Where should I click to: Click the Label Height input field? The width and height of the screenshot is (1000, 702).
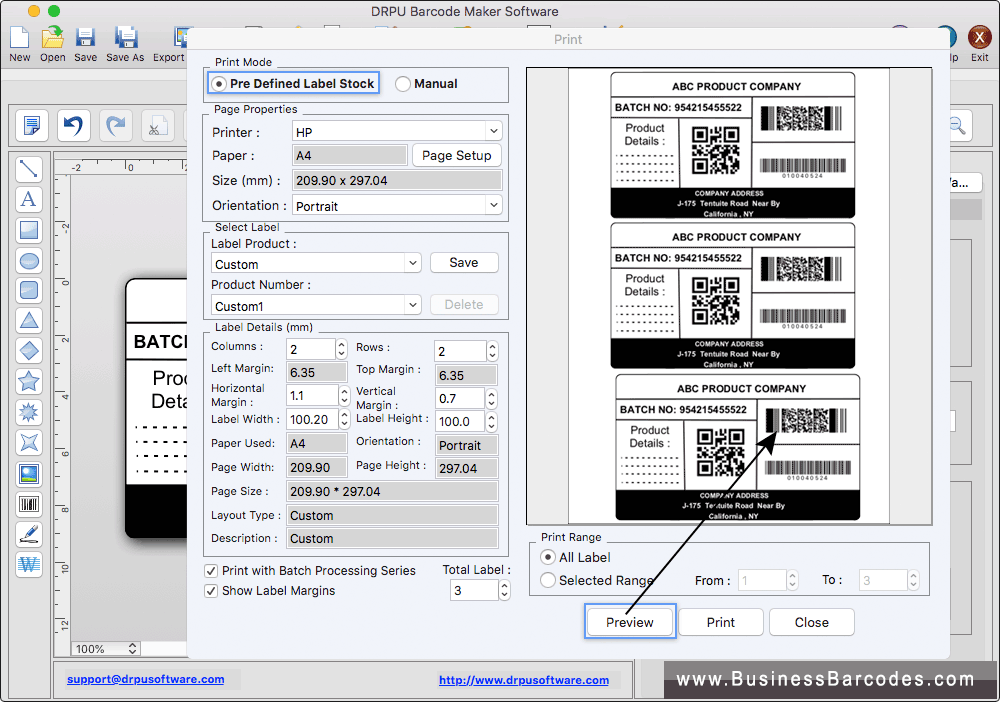point(460,421)
